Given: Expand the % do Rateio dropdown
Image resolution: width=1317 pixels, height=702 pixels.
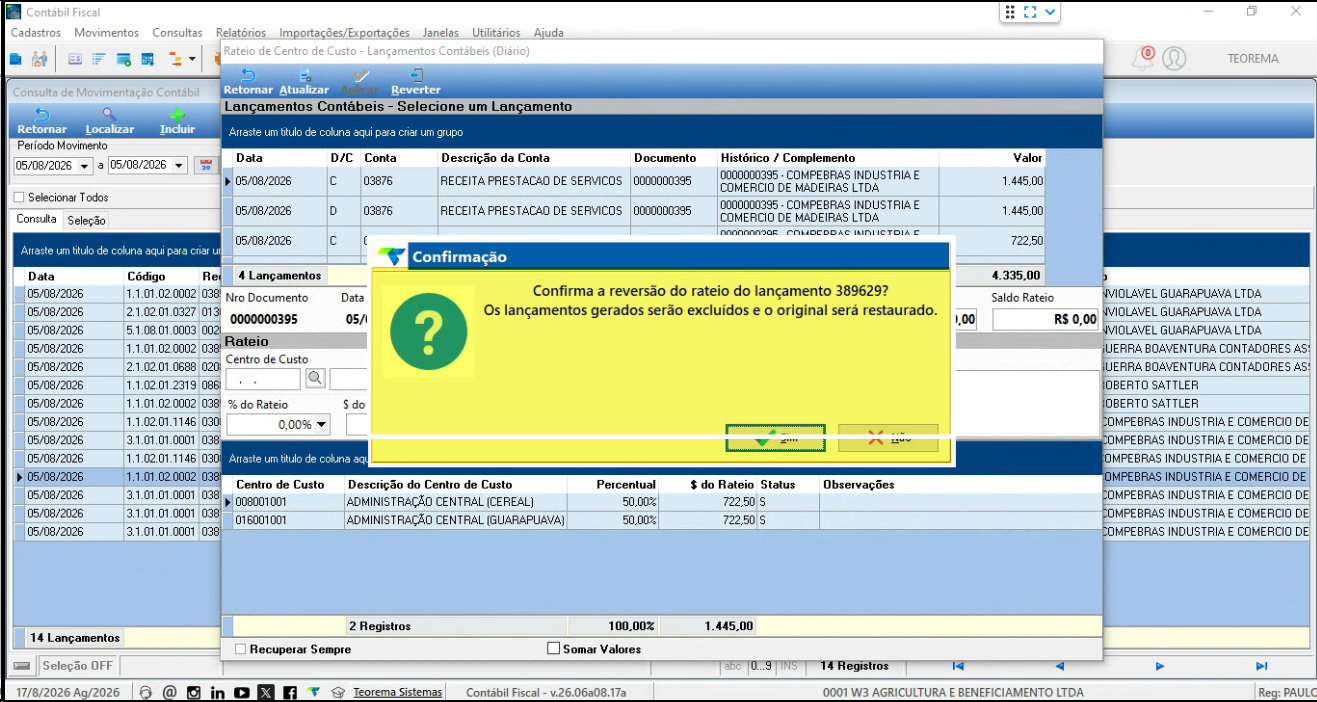Looking at the screenshot, I should click(321, 425).
